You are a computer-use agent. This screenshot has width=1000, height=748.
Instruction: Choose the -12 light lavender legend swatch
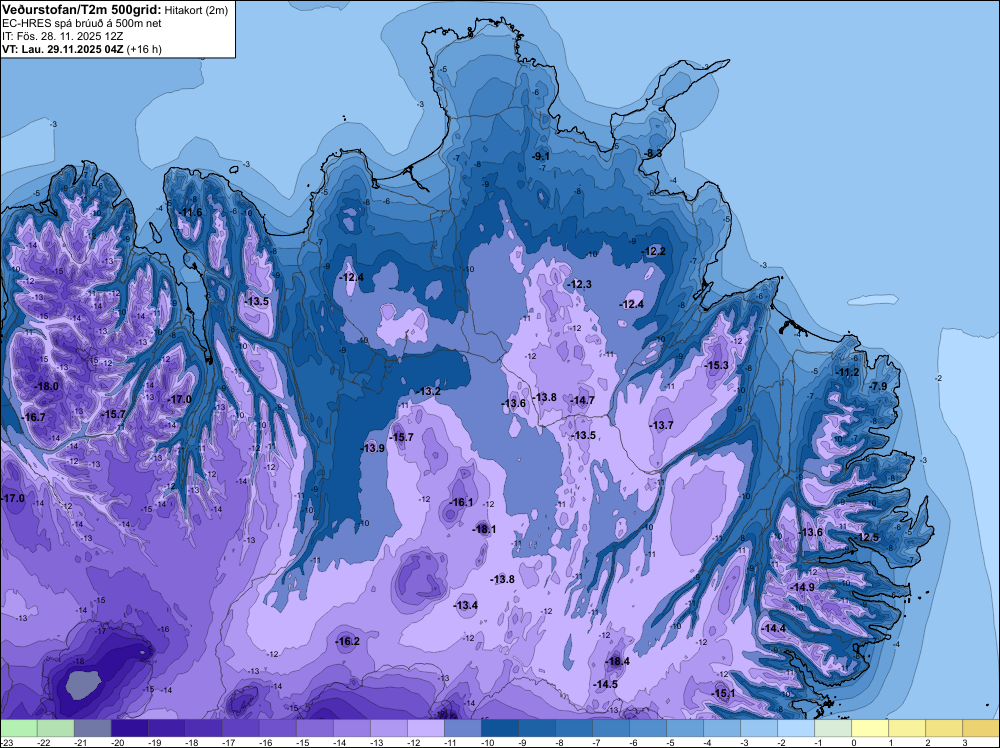click(x=425, y=728)
